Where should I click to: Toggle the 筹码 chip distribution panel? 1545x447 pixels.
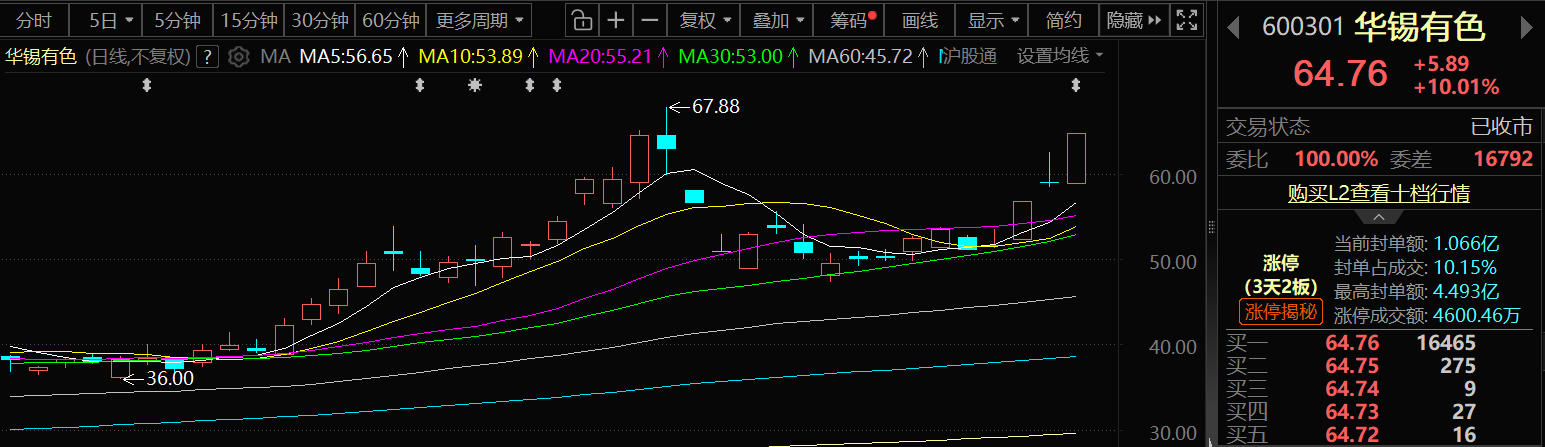[852, 19]
